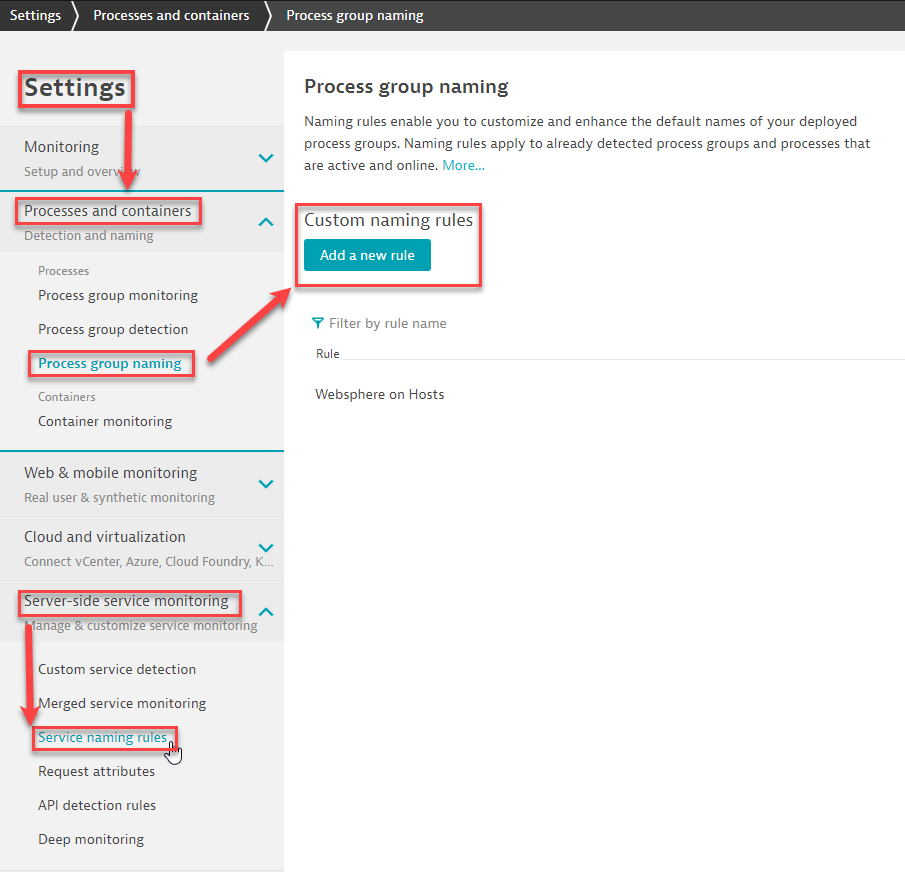Image resolution: width=905 pixels, height=872 pixels.
Task: Open Custom service detection settings
Action: point(116,669)
